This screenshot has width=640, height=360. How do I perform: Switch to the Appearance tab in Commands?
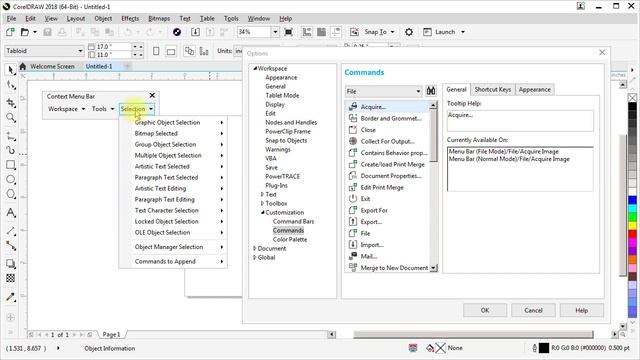pyautogui.click(x=535, y=89)
